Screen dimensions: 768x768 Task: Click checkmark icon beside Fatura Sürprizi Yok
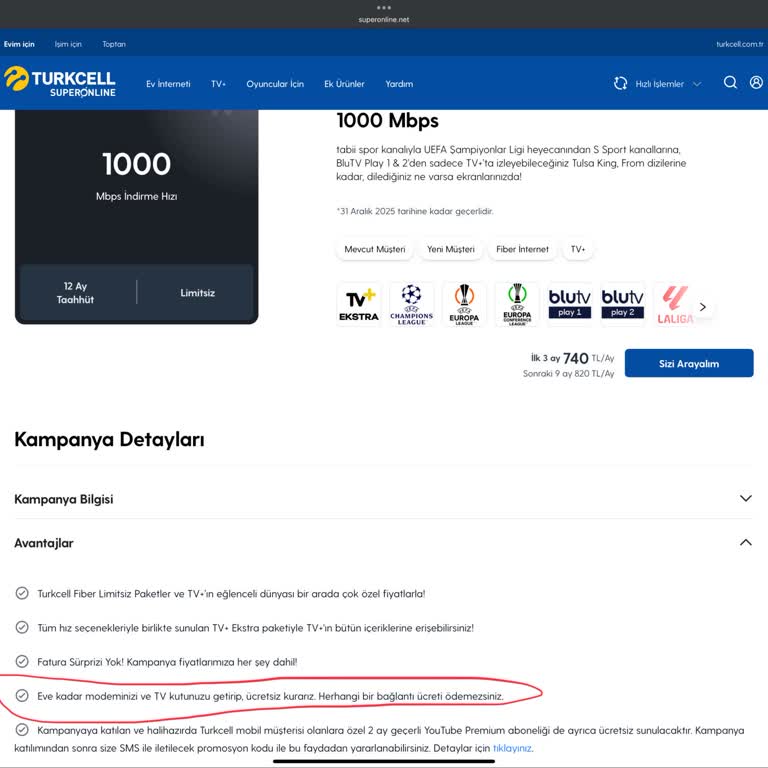(22, 661)
